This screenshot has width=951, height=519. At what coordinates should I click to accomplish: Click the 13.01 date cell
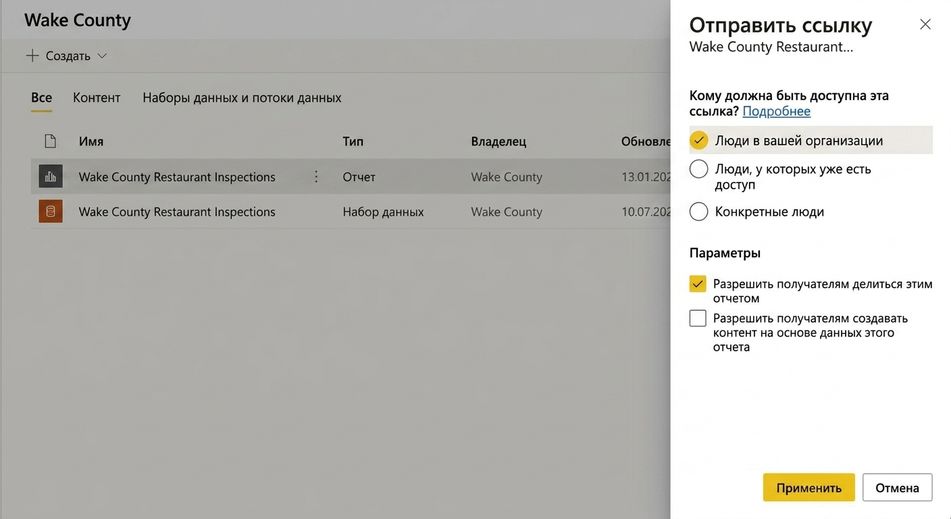tap(646, 177)
